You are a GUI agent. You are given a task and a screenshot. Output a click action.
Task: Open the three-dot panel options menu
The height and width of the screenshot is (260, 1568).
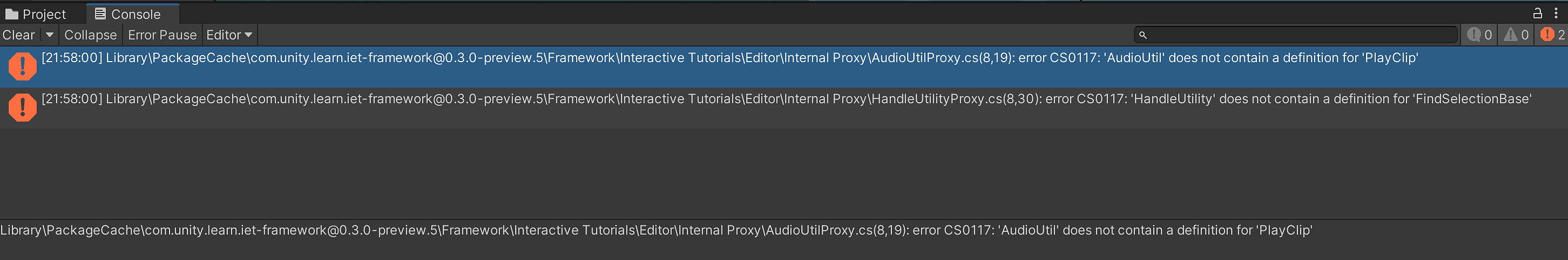coord(1555,13)
